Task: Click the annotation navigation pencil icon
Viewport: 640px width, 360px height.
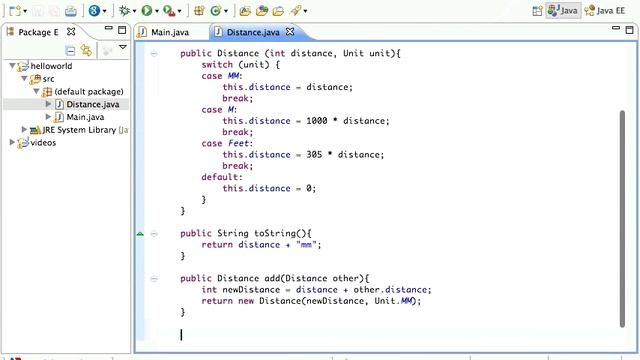Action: click(296, 11)
